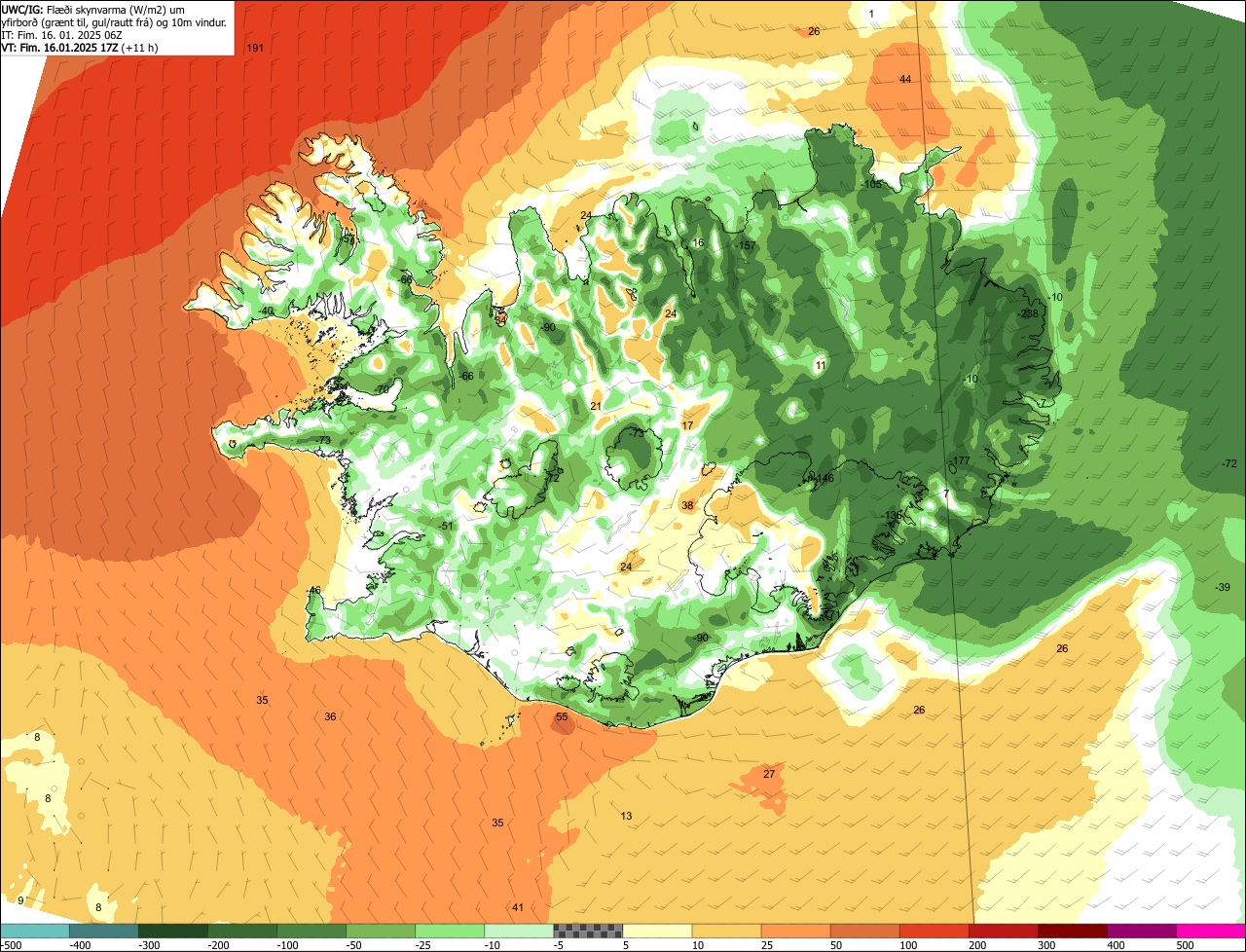The height and width of the screenshot is (952, 1246).
Task: Click the '(+11 h)' forecast offset text
Action: pos(140,48)
